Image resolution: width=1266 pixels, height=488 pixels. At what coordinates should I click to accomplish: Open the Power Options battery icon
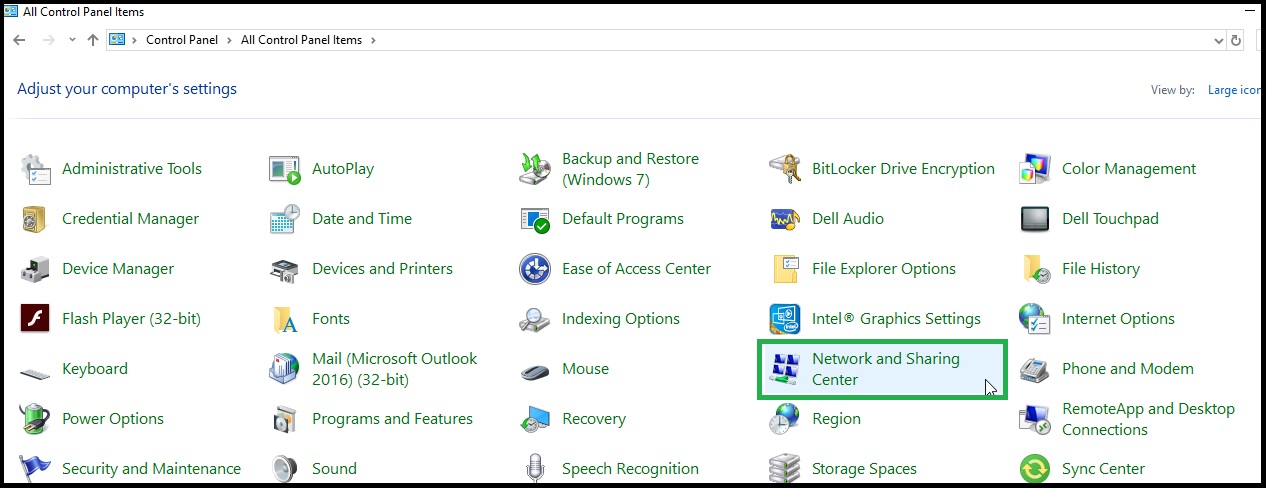(x=35, y=419)
